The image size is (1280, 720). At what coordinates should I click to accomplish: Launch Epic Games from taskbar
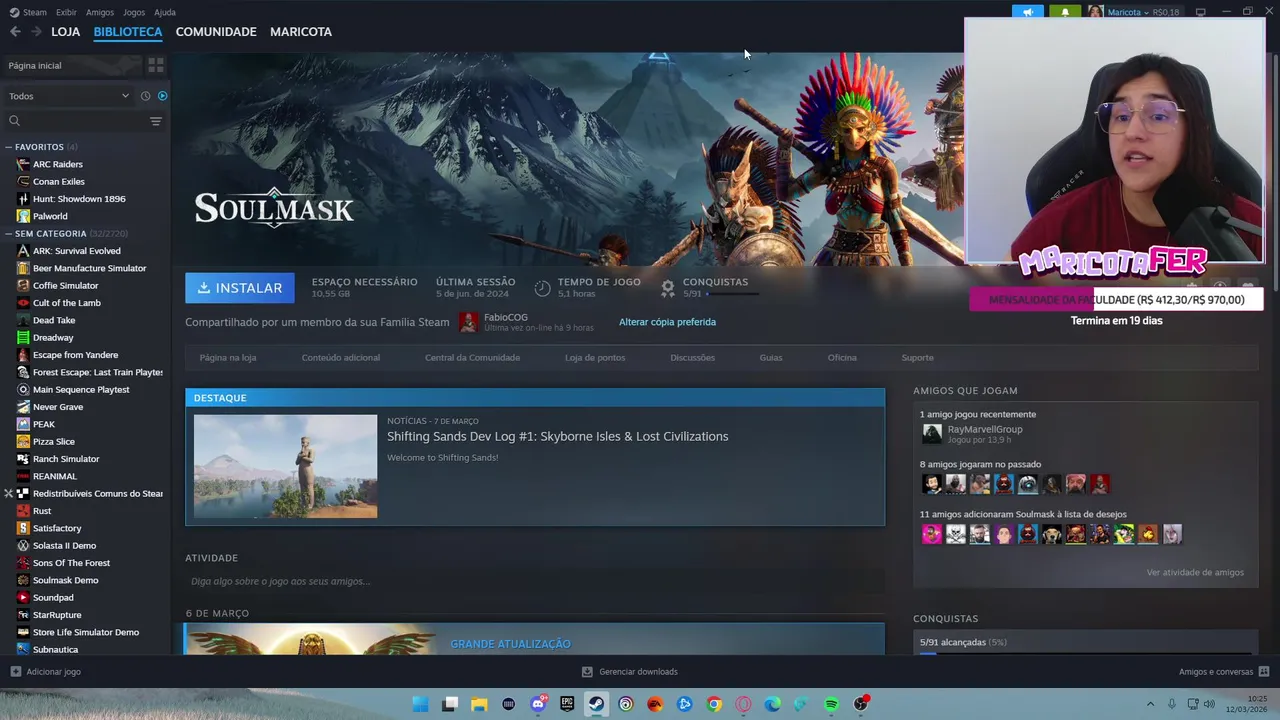567,705
